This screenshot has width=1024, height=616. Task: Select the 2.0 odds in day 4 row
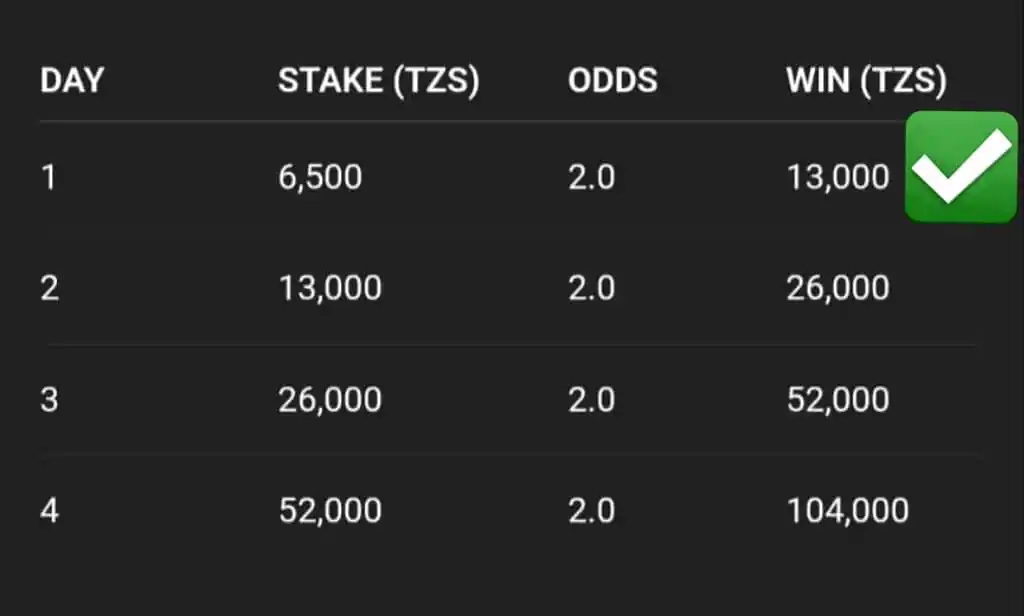[592, 510]
